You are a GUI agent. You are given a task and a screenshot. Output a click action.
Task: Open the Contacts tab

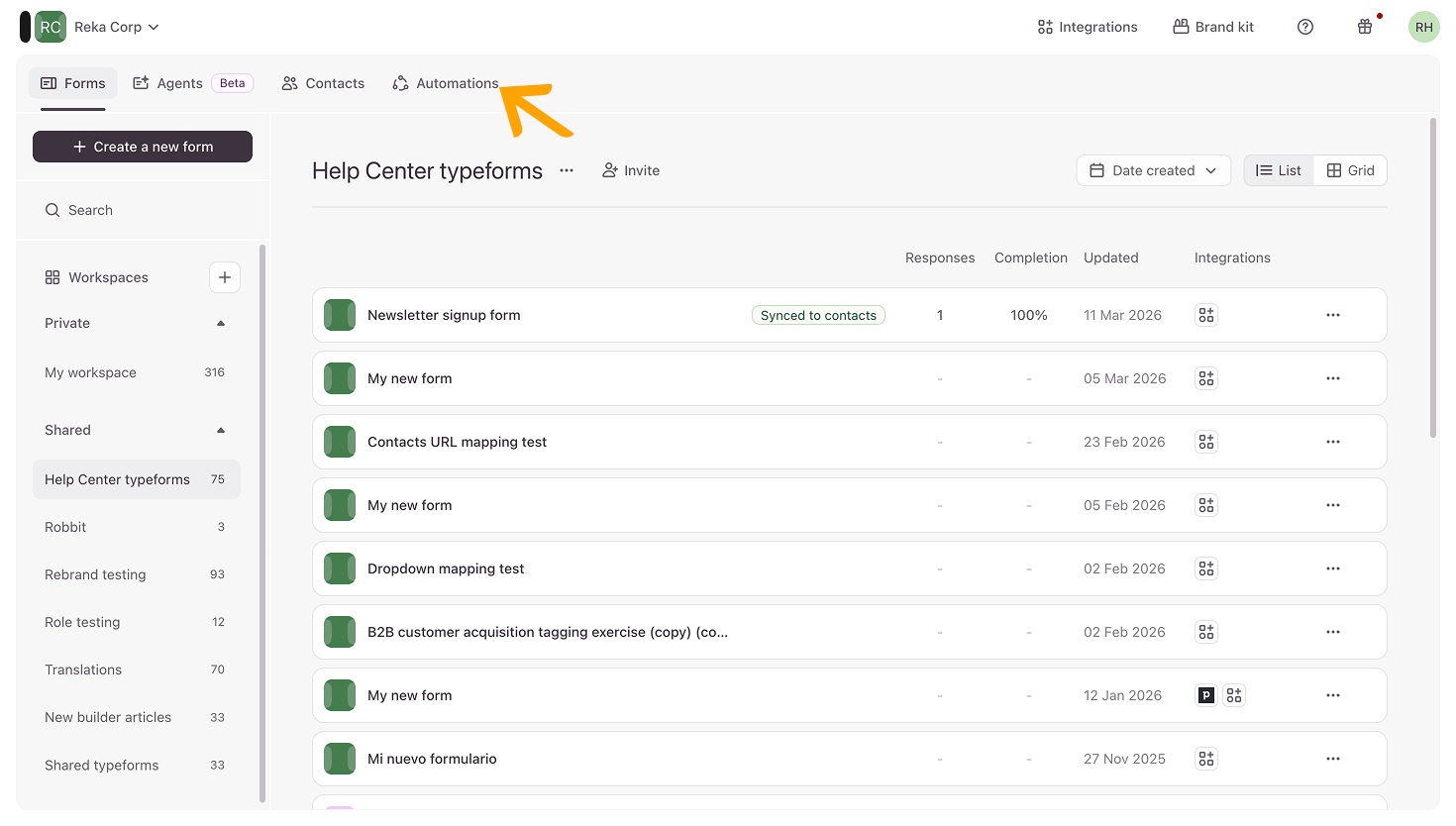click(323, 83)
